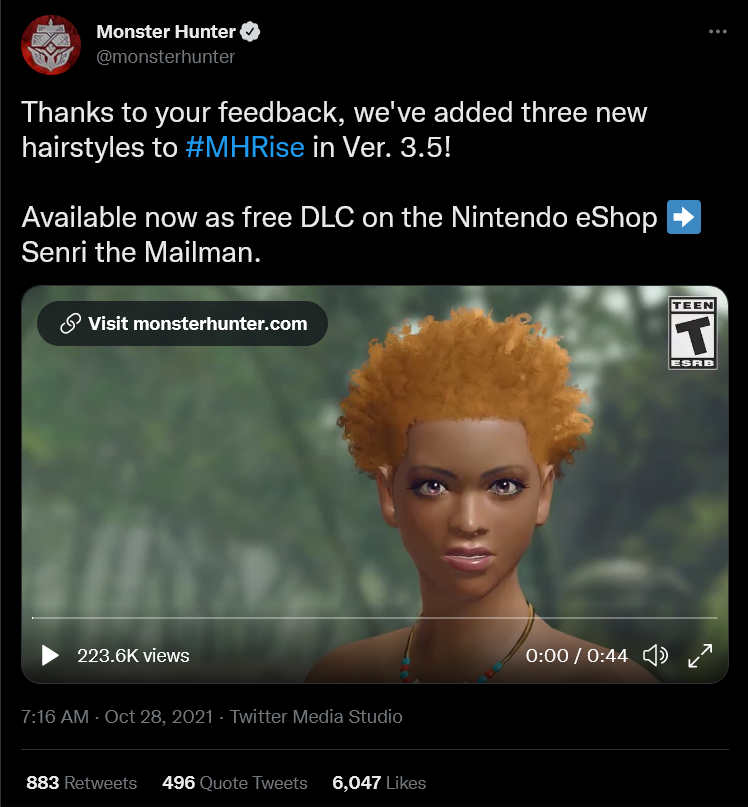Visit monsterhunter.com via the video button
The height and width of the screenshot is (807, 748).
tap(182, 323)
